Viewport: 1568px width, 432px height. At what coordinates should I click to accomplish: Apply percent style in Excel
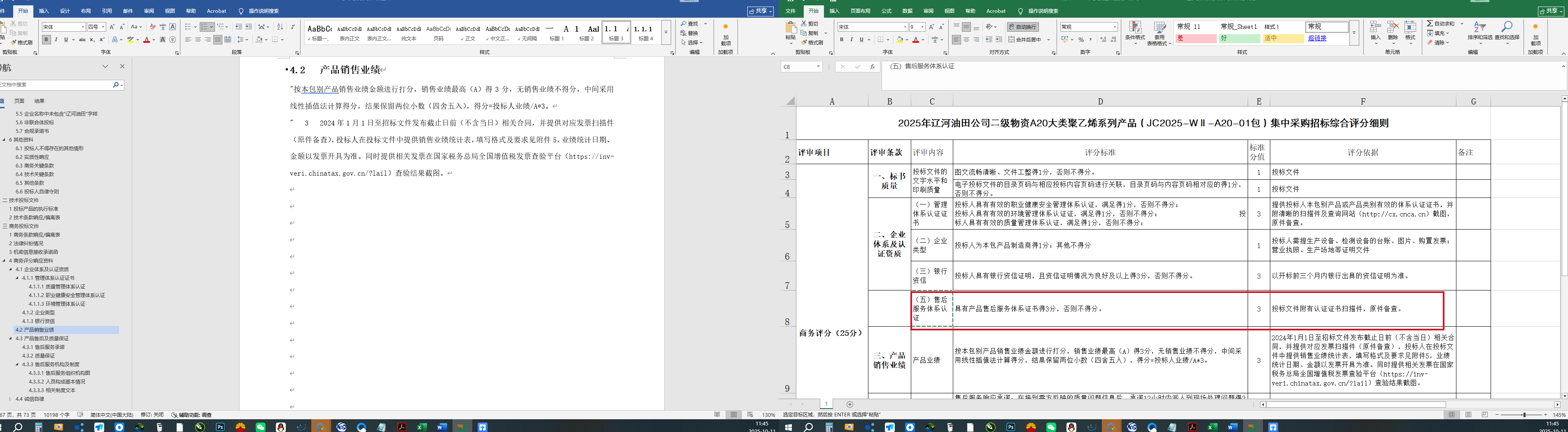(x=1081, y=39)
